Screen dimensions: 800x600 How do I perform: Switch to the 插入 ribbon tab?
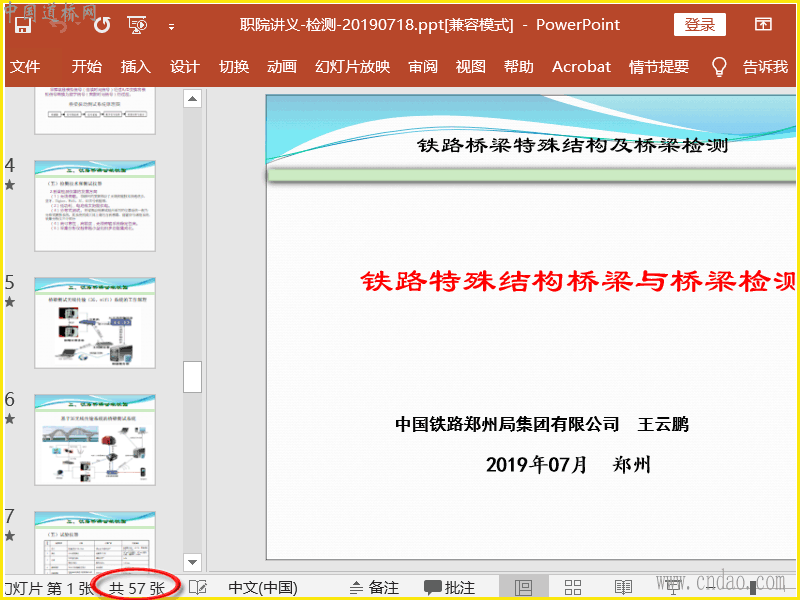click(x=136, y=66)
